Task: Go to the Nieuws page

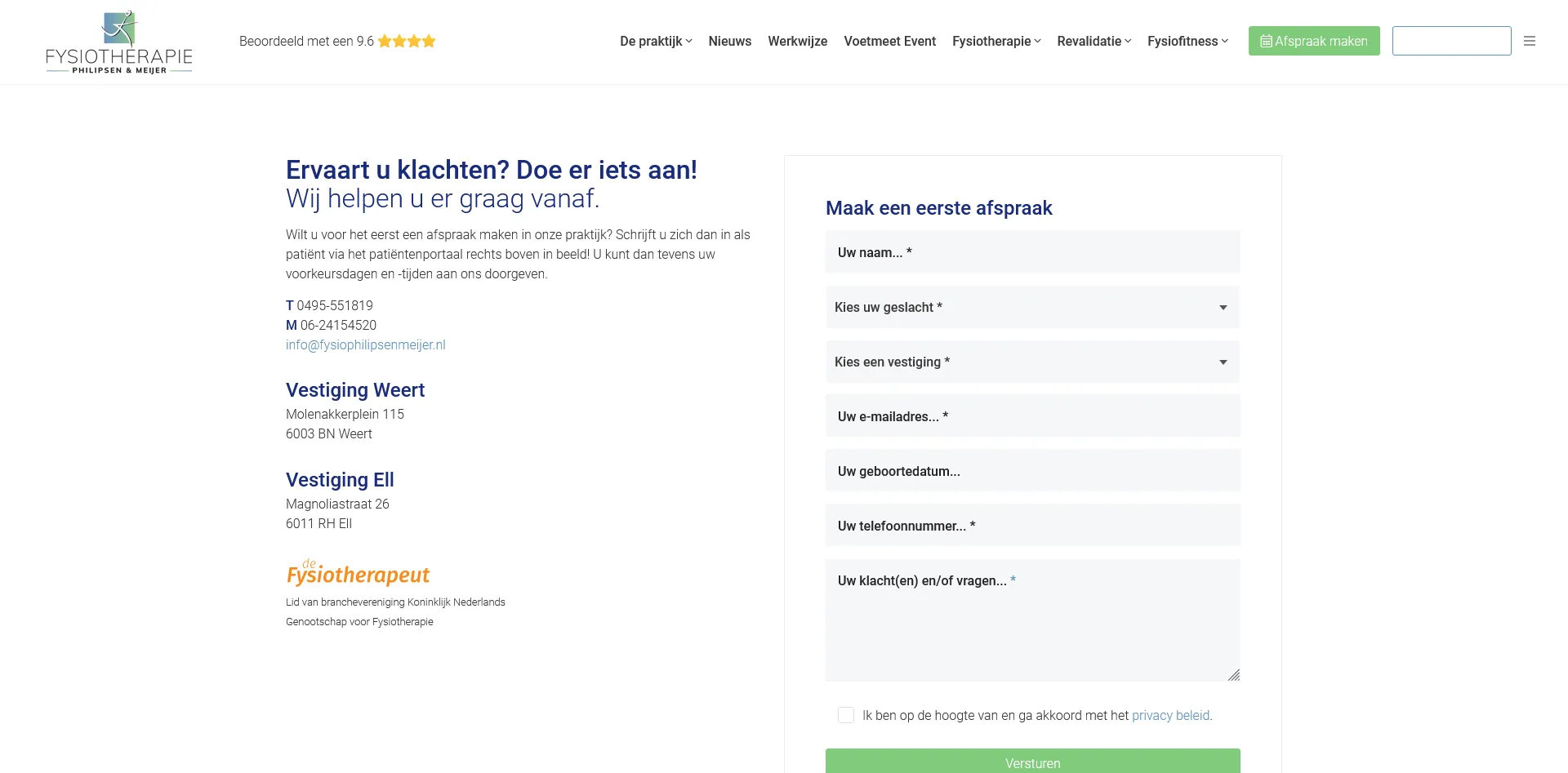Action: point(730,41)
